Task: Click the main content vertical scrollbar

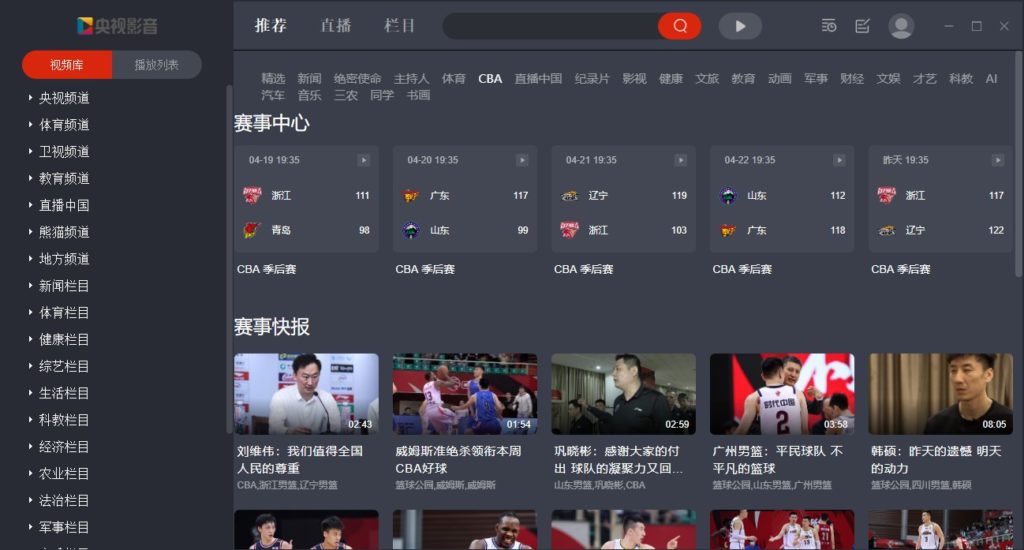Action: pos(1019,165)
